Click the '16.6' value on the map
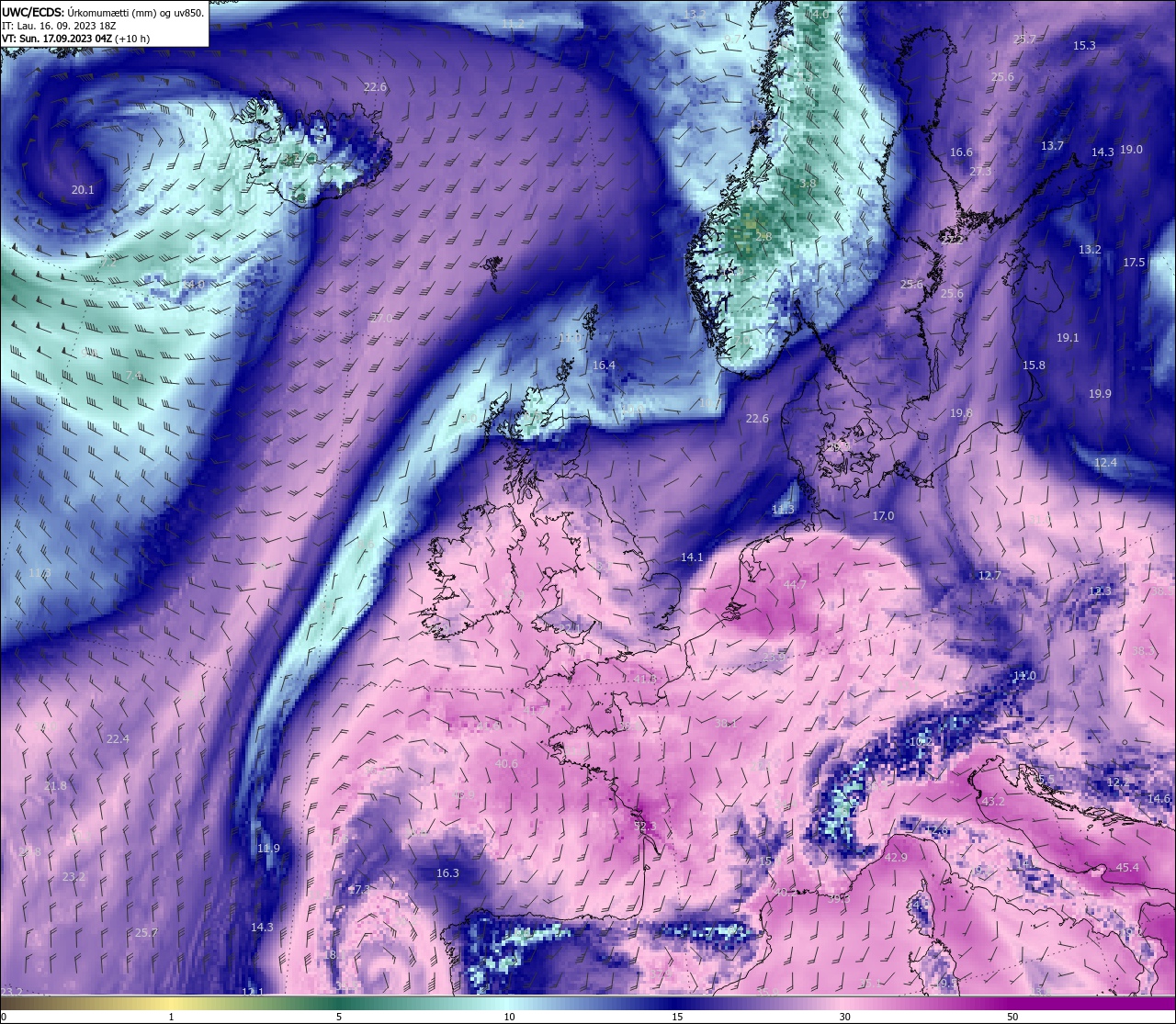The width and height of the screenshot is (1176, 1024). tap(961, 152)
